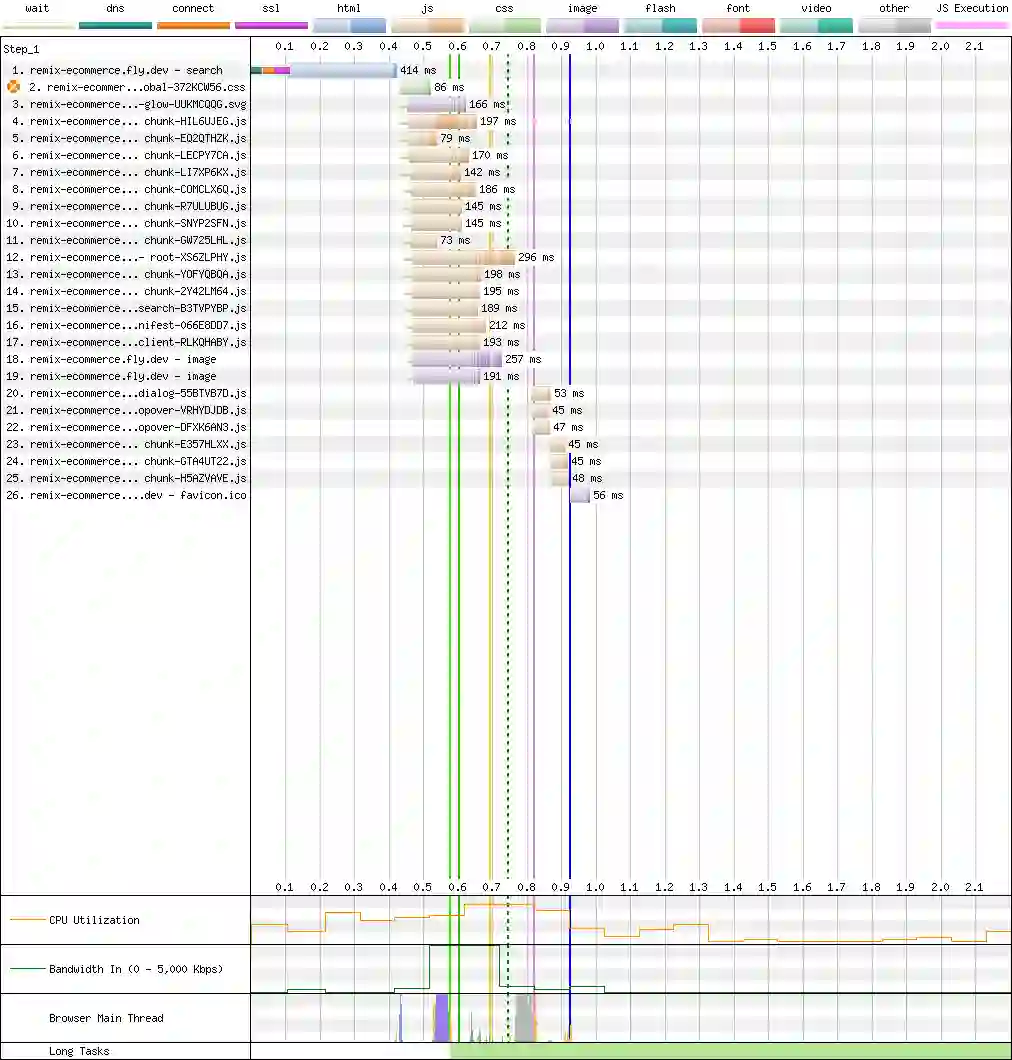Click the 166 ms duration label
This screenshot has width=1012, height=1060.
pyautogui.click(x=487, y=104)
